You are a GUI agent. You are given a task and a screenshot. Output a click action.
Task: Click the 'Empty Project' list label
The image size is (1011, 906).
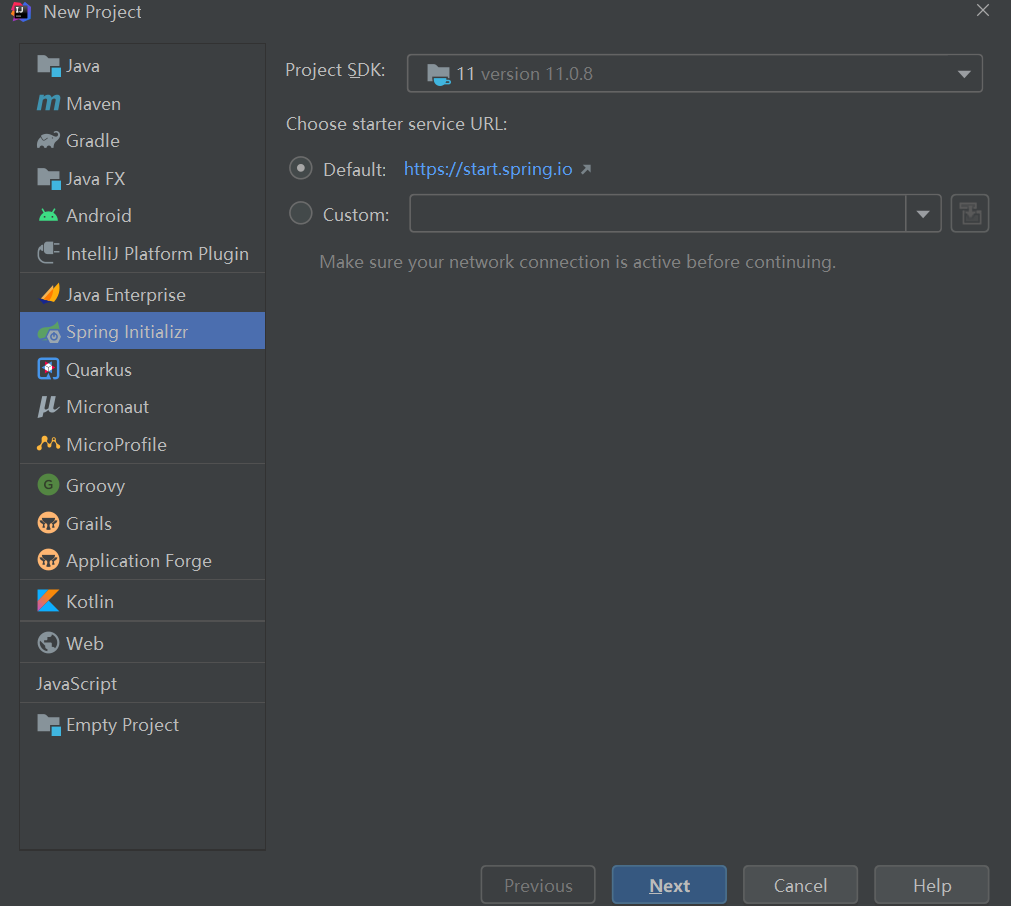pos(123,725)
